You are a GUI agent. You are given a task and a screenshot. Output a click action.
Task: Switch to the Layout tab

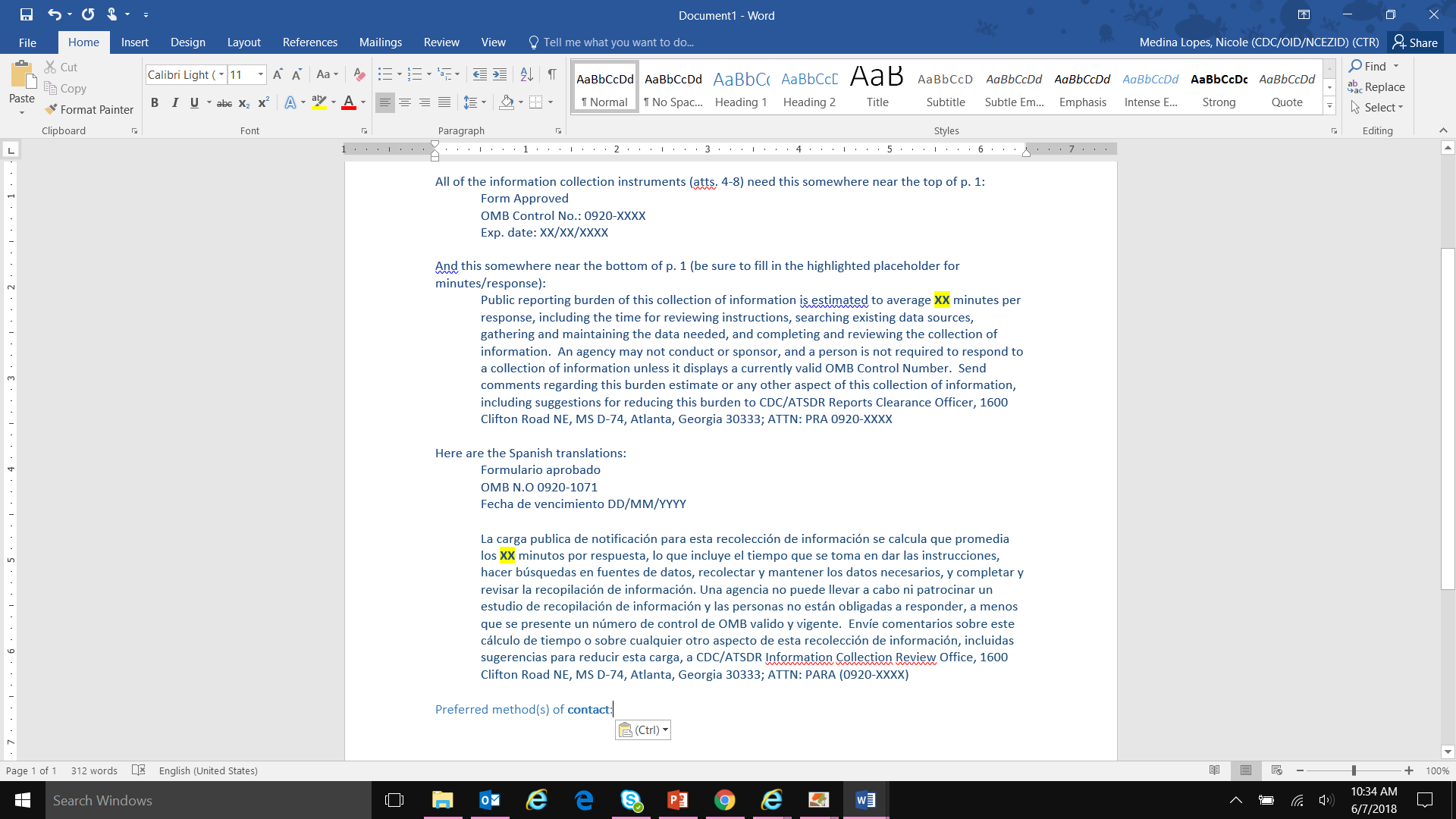243,42
